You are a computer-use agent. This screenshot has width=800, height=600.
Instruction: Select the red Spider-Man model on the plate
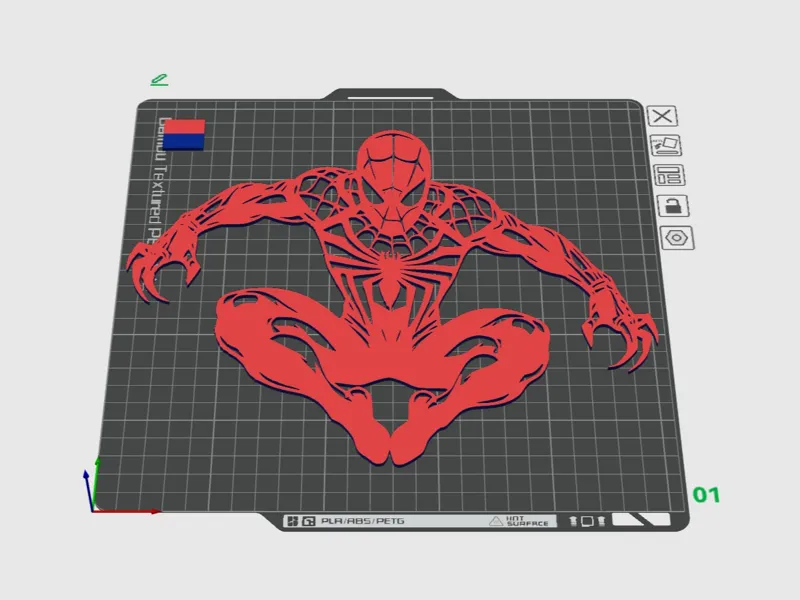[x=391, y=298]
